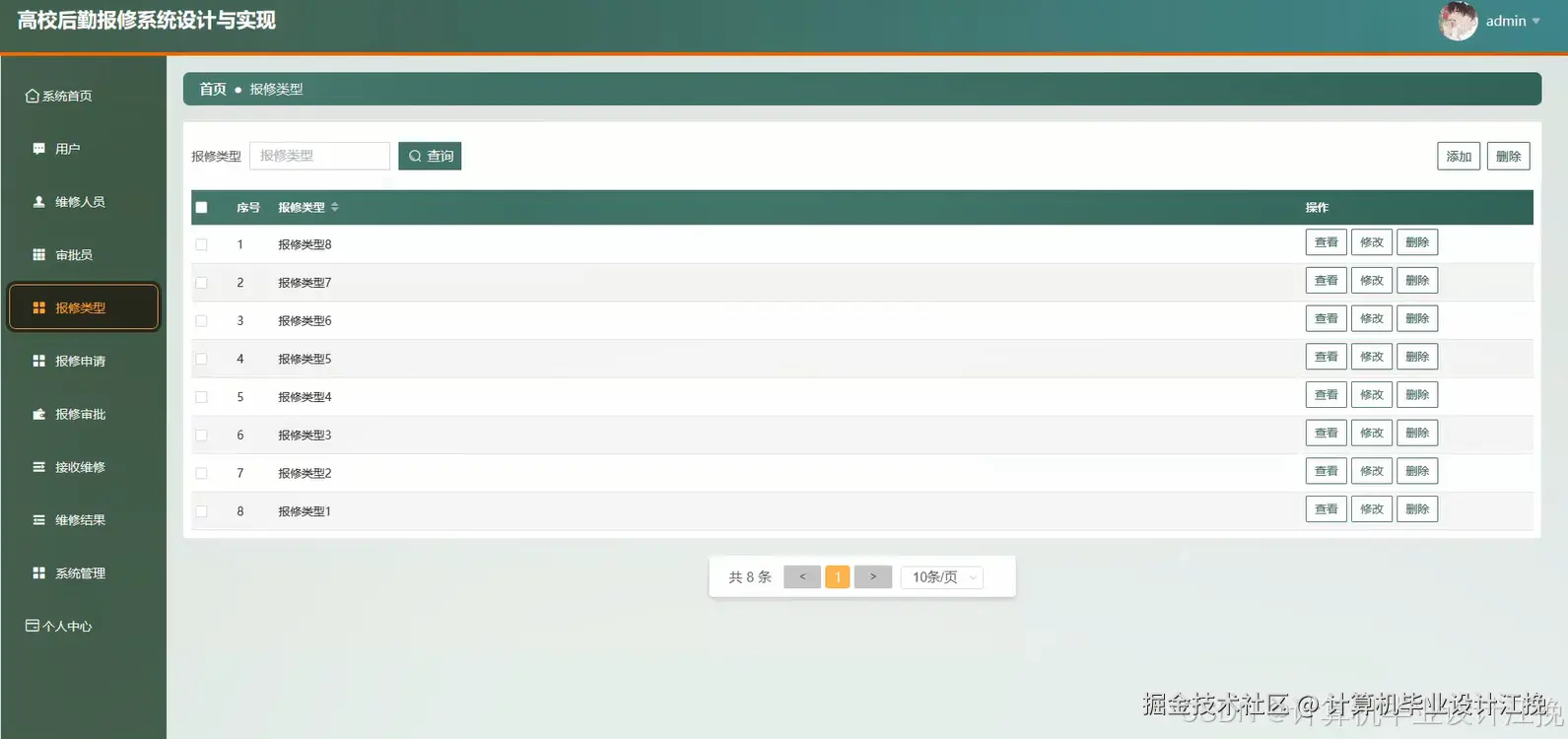Click the grid icon beside 审批员
This screenshot has height=739, width=1568.
click(39, 255)
